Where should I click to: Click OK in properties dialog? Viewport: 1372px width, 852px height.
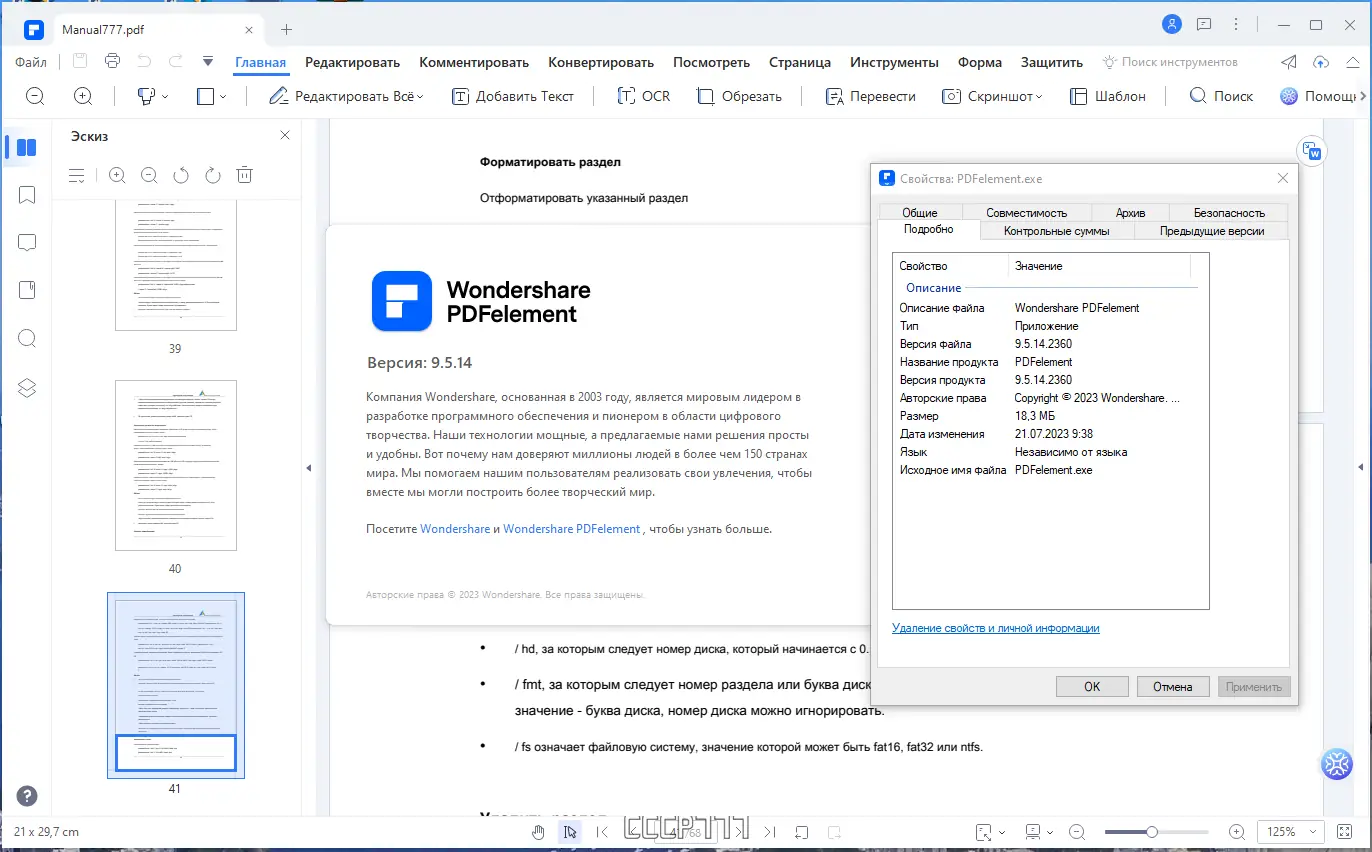tap(1092, 687)
